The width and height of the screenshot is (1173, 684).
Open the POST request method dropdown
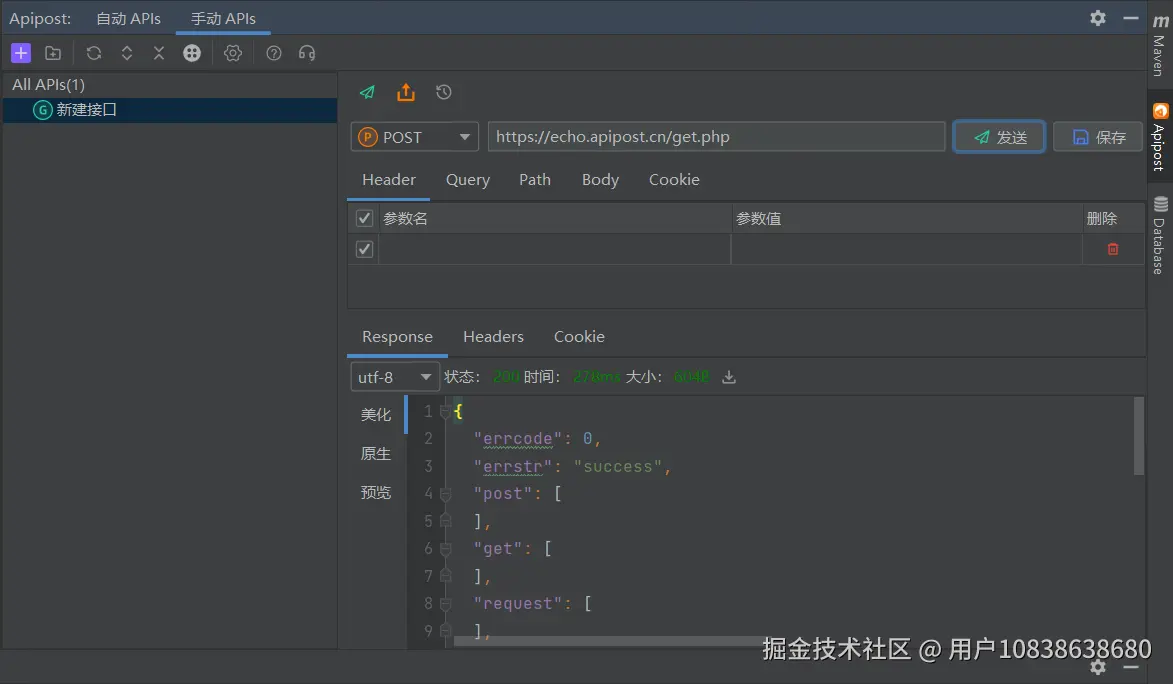414,137
